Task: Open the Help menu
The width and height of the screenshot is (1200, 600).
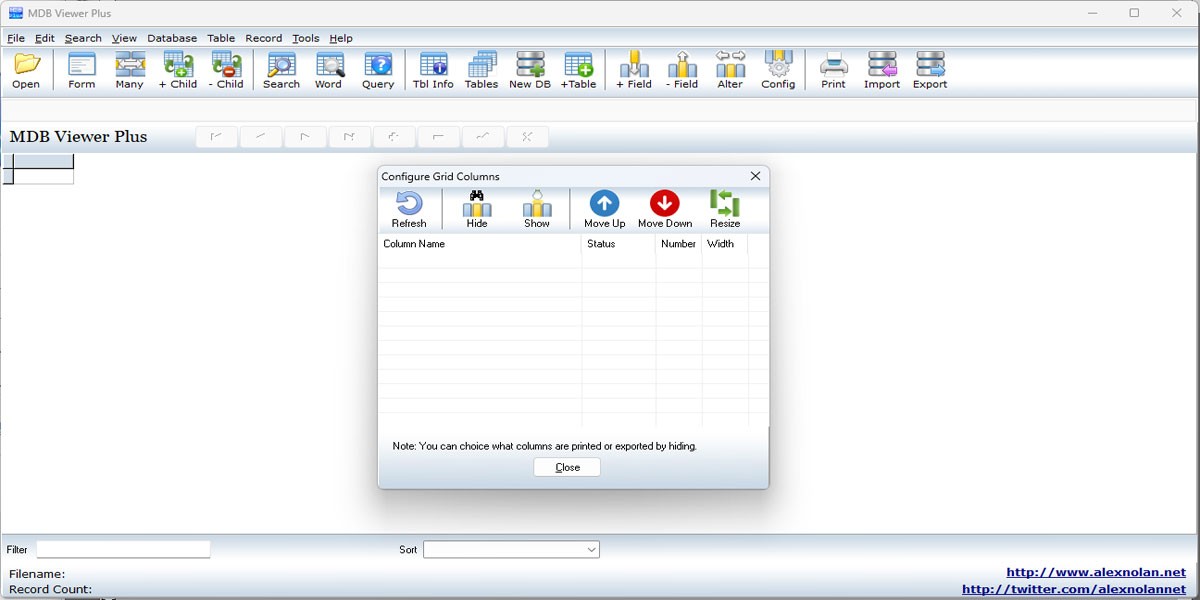Action: 341,38
